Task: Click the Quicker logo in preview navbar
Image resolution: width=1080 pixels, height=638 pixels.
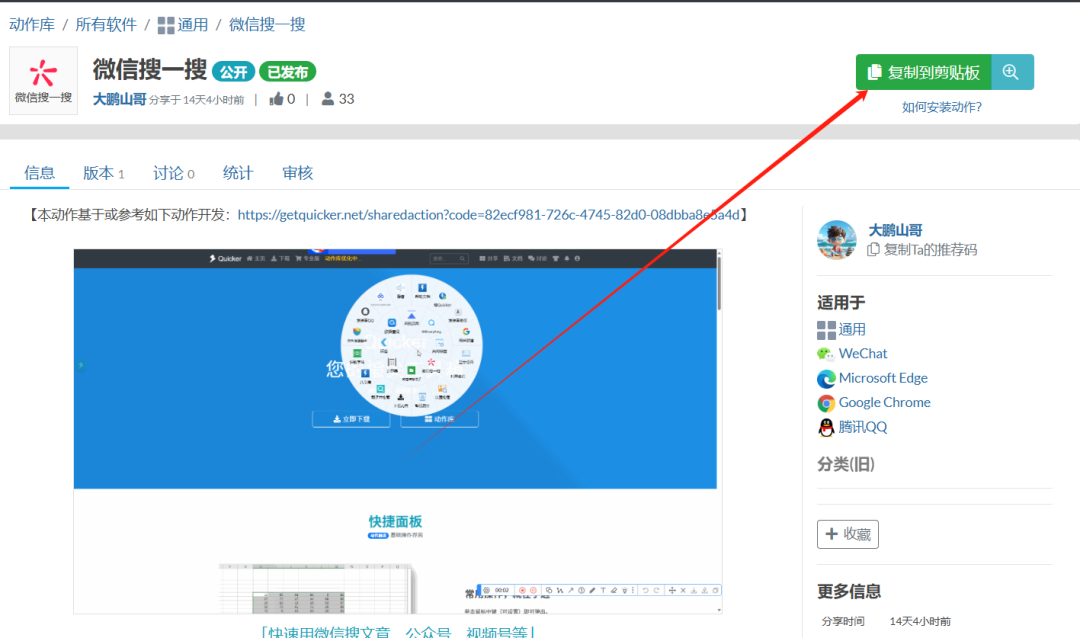Action: click(225, 258)
